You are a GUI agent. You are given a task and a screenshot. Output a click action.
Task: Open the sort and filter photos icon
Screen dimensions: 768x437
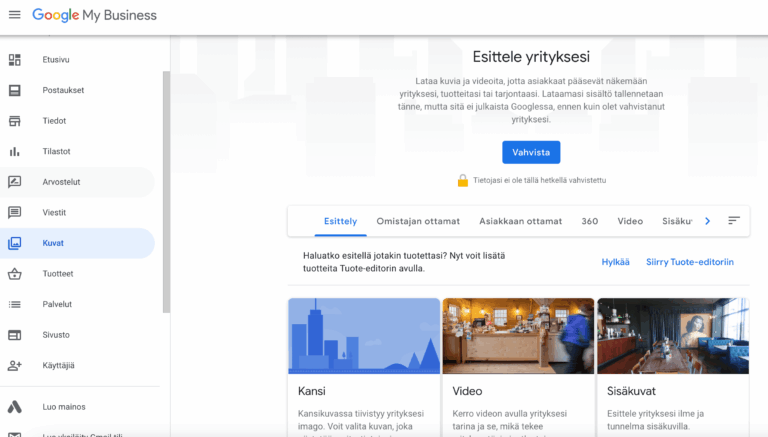(x=734, y=221)
